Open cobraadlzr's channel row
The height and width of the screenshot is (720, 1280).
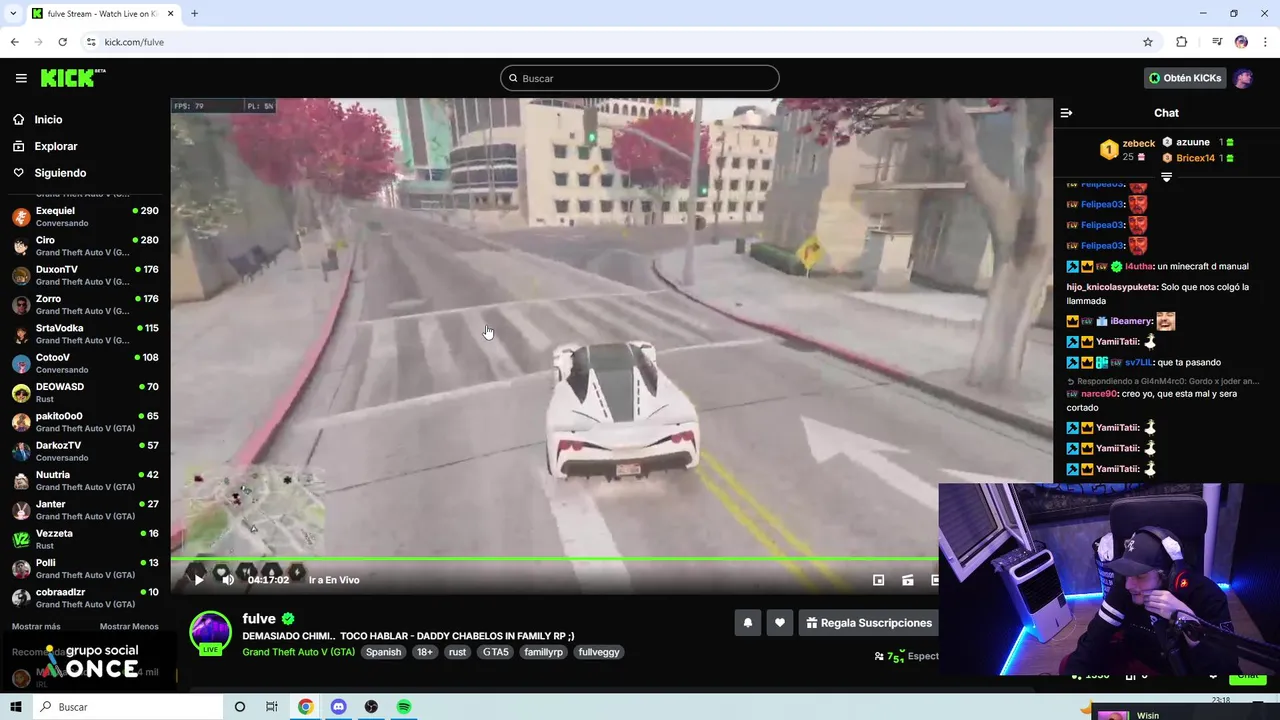(x=85, y=598)
